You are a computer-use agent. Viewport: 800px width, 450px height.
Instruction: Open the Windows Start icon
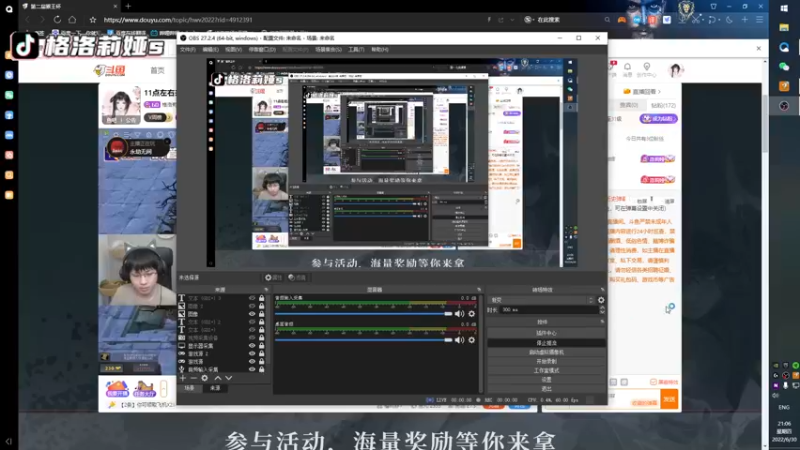coord(784,8)
